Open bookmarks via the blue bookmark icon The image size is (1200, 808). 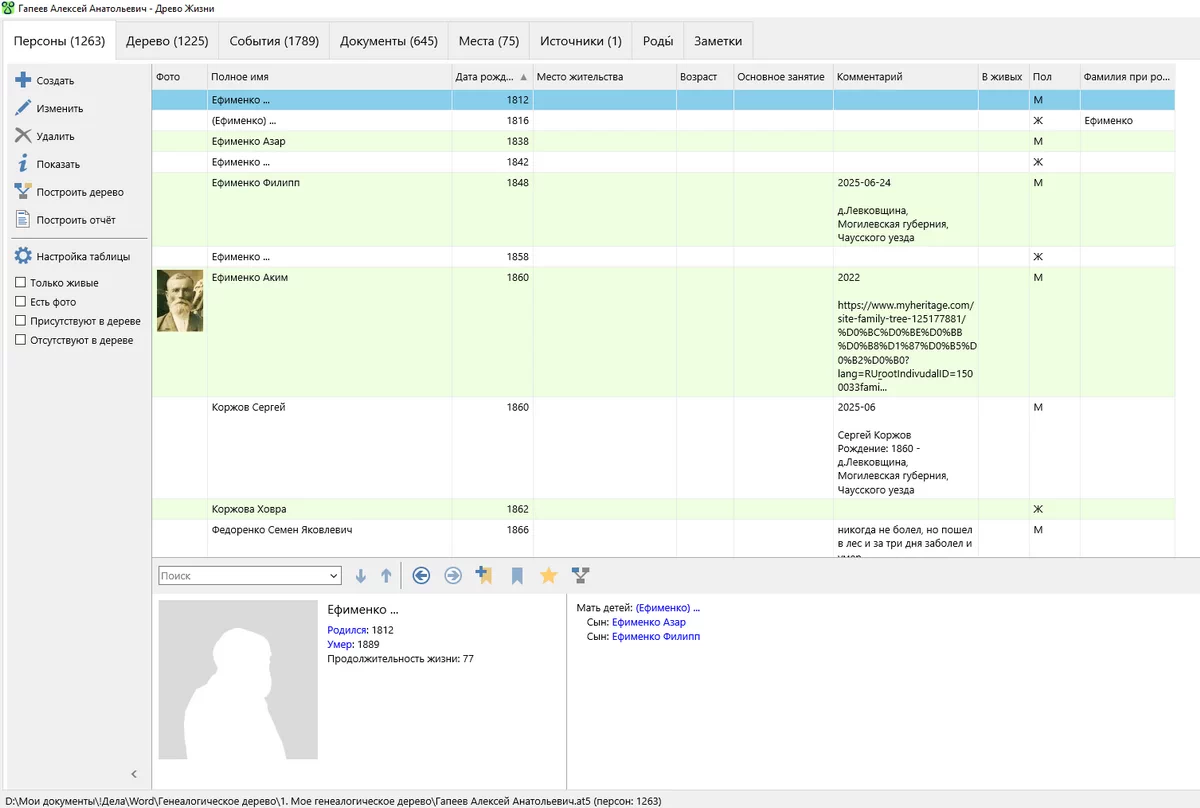coord(517,575)
